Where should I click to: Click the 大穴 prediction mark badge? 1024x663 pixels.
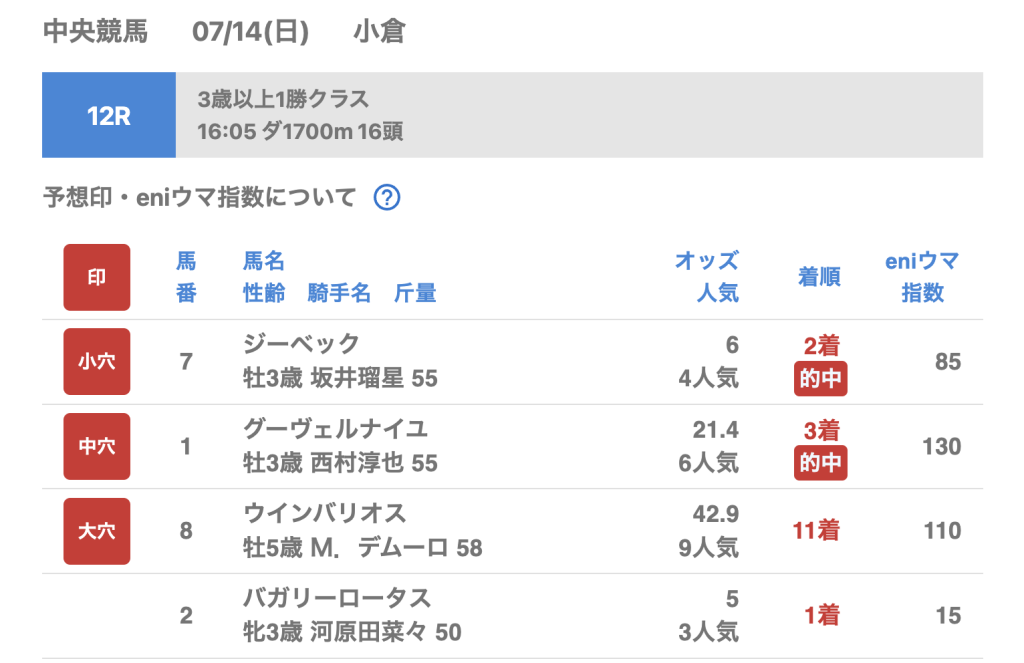97,531
